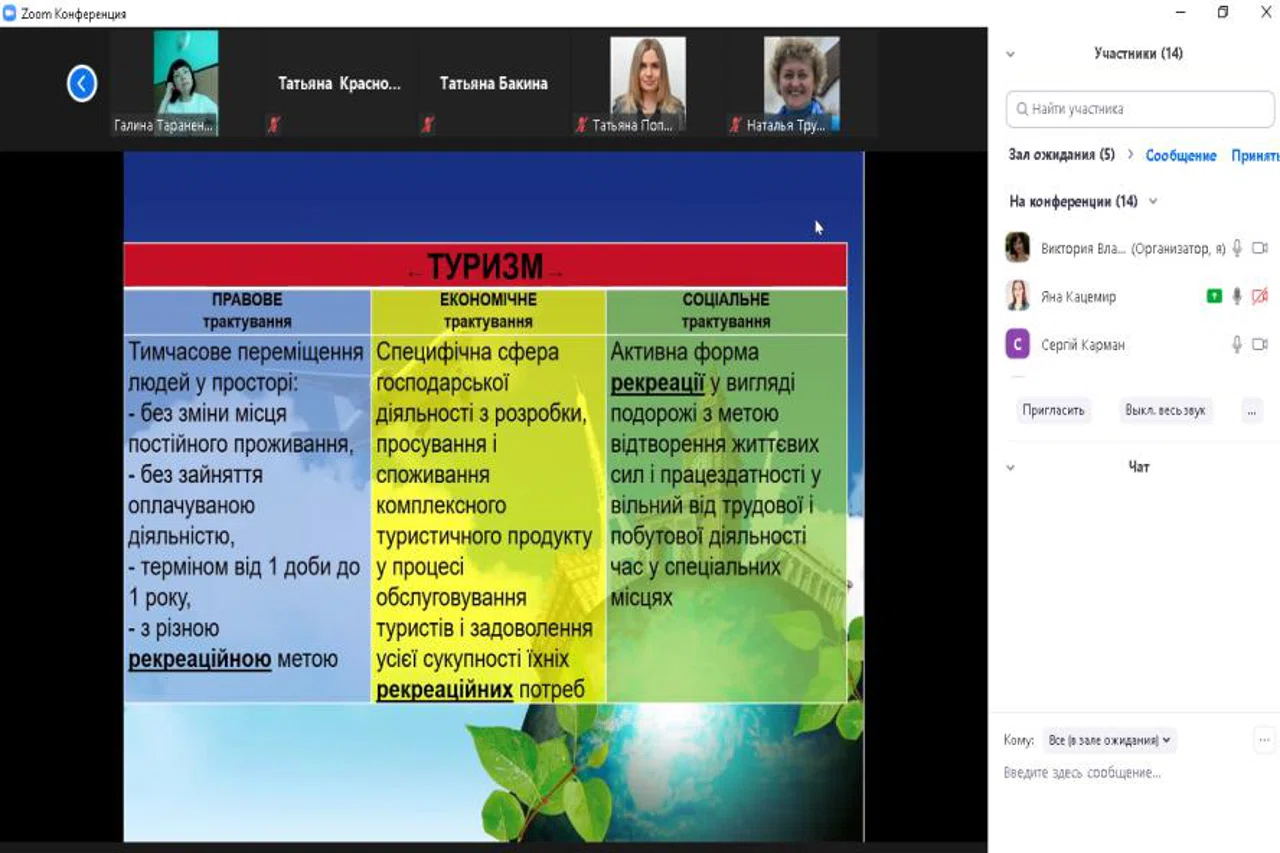
Task: Collapse the Чат panel chevron
Action: click(1010, 467)
